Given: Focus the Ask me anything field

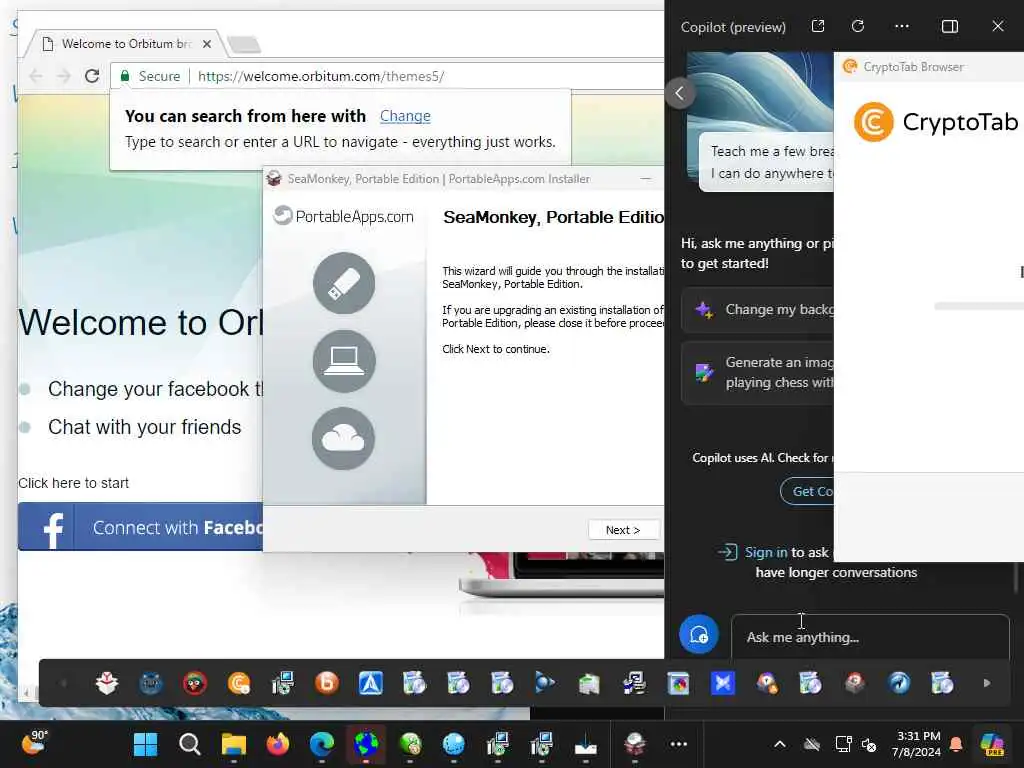Looking at the screenshot, I should point(870,637).
